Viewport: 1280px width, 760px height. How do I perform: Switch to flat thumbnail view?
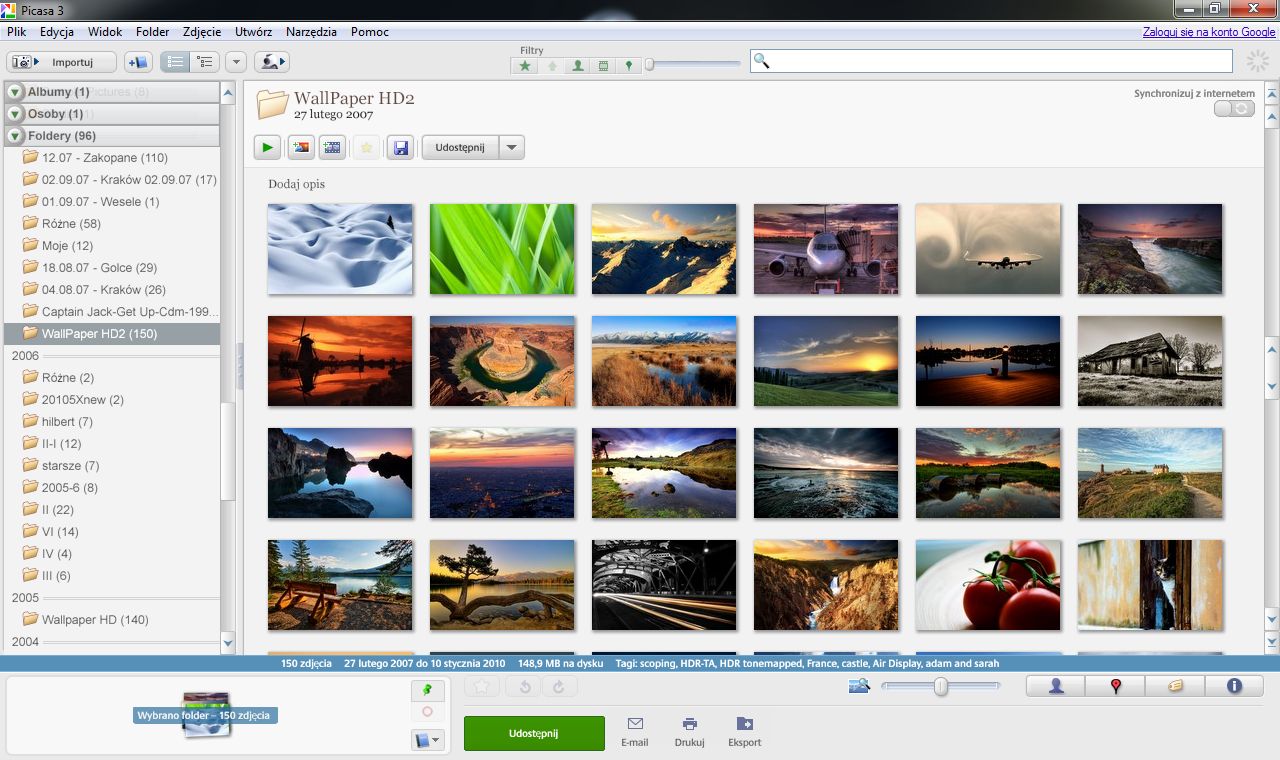click(x=175, y=62)
